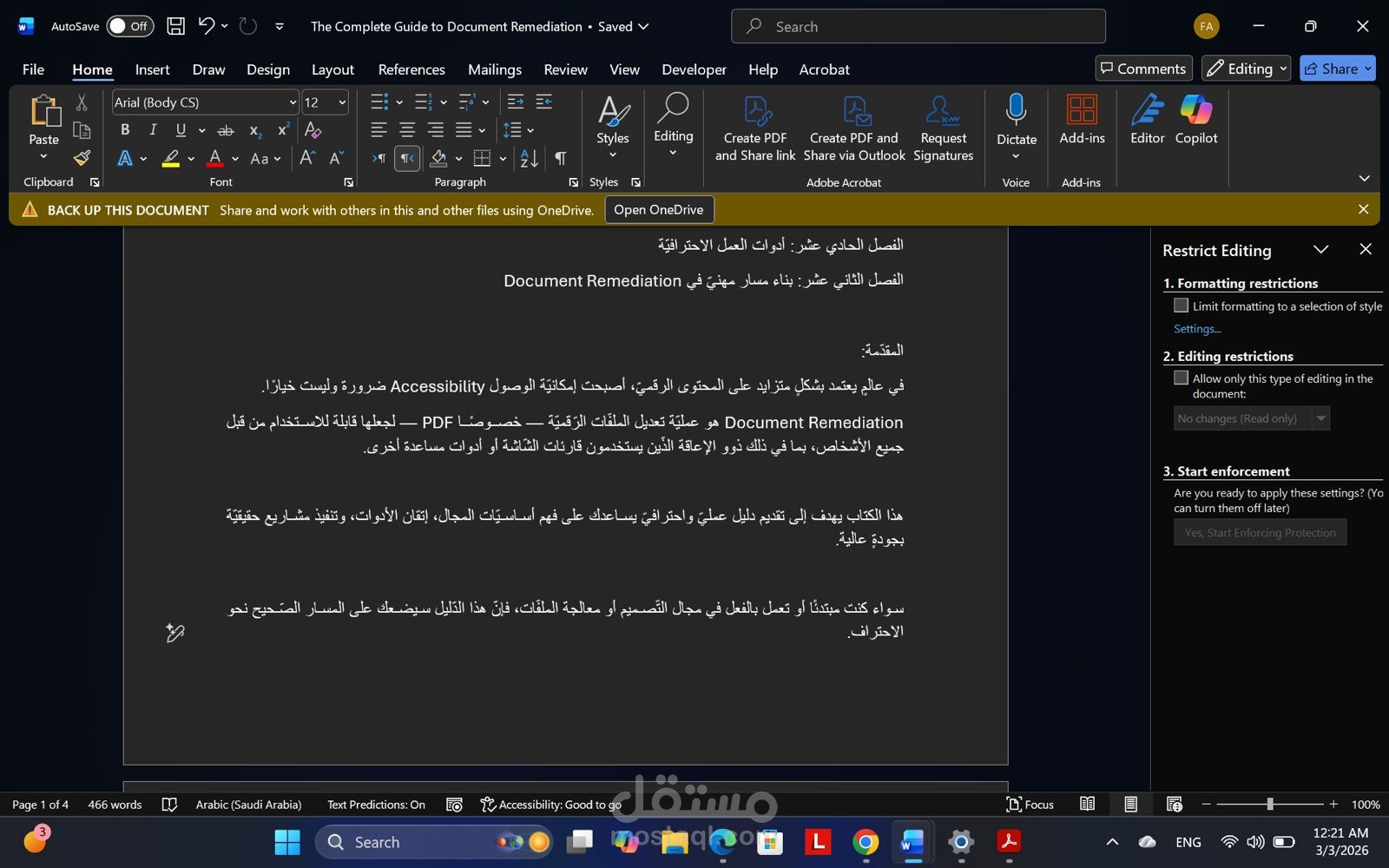Click the Format Painter brush icon

[82, 158]
